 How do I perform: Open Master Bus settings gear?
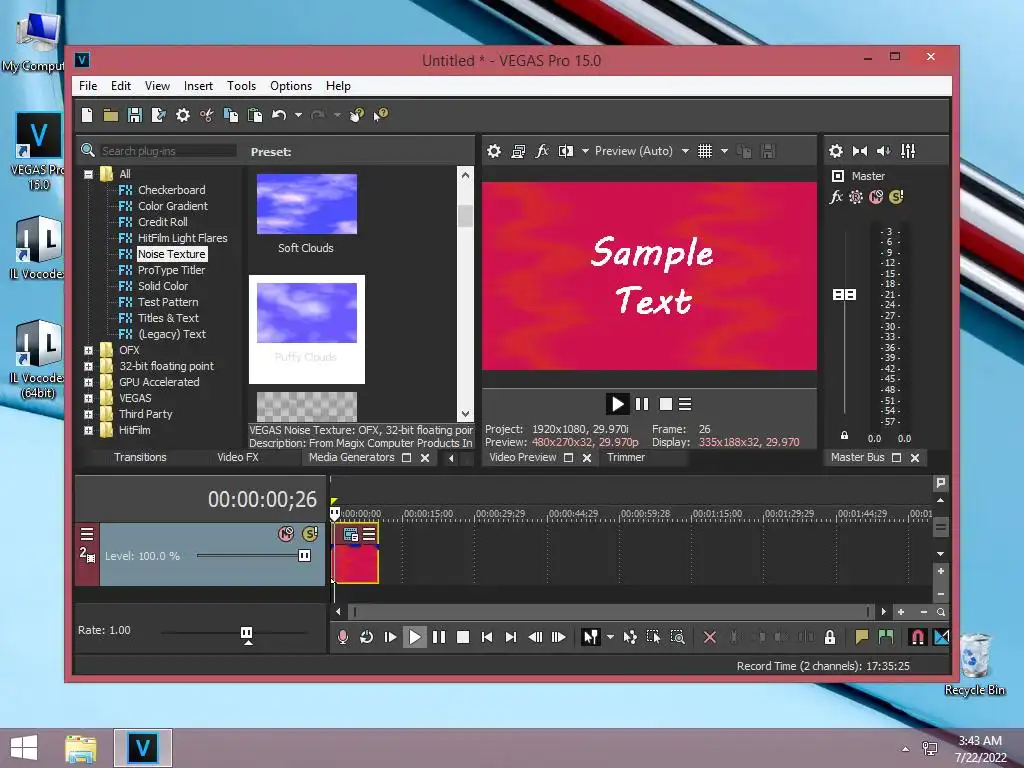click(836, 152)
